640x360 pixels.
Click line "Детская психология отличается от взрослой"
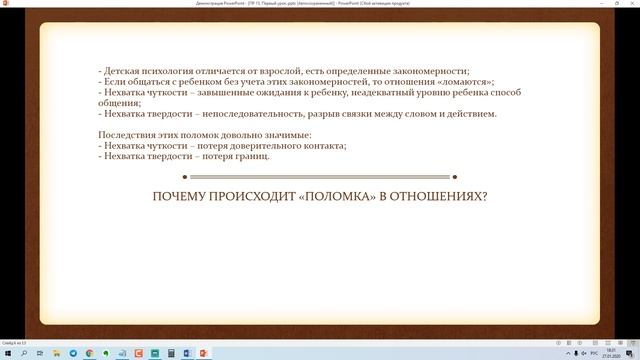click(284, 71)
